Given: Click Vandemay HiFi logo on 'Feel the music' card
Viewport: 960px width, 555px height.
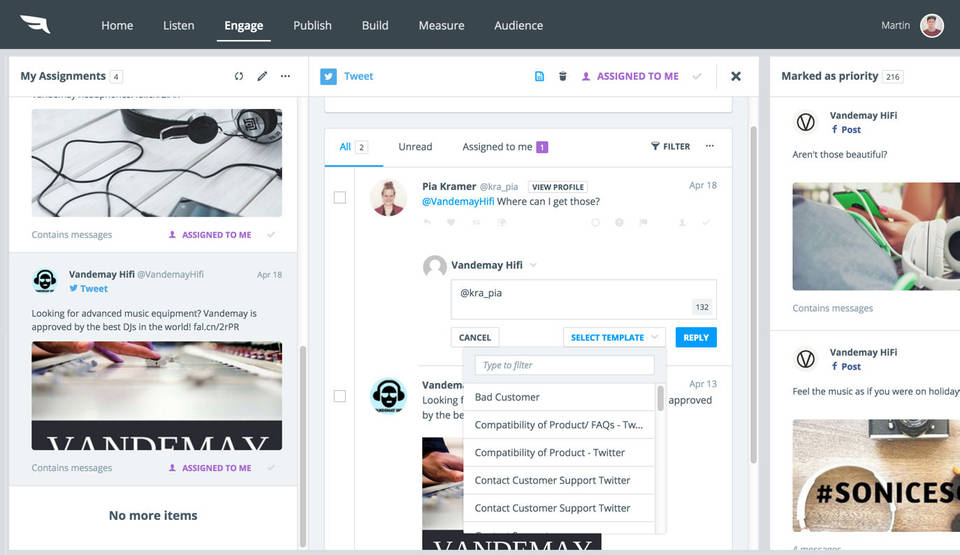Looking at the screenshot, I should [806, 359].
